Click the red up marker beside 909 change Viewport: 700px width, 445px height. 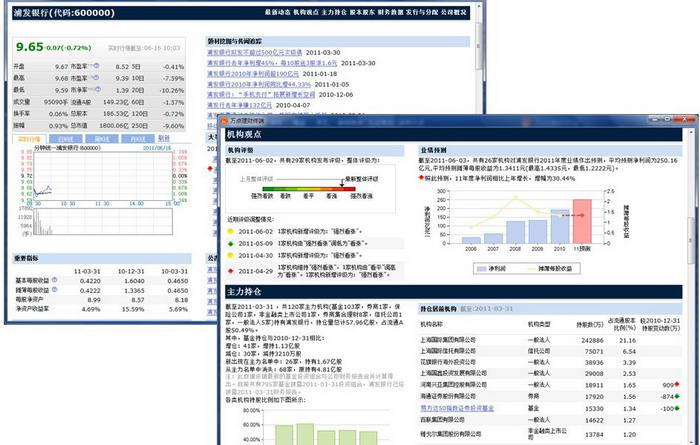click(x=677, y=384)
